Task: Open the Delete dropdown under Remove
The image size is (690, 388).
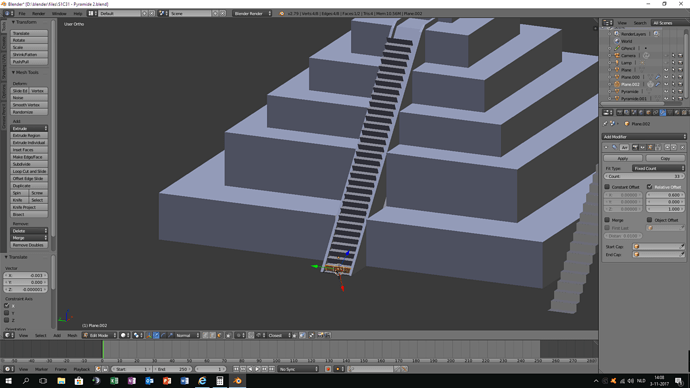Action: pos(29,231)
